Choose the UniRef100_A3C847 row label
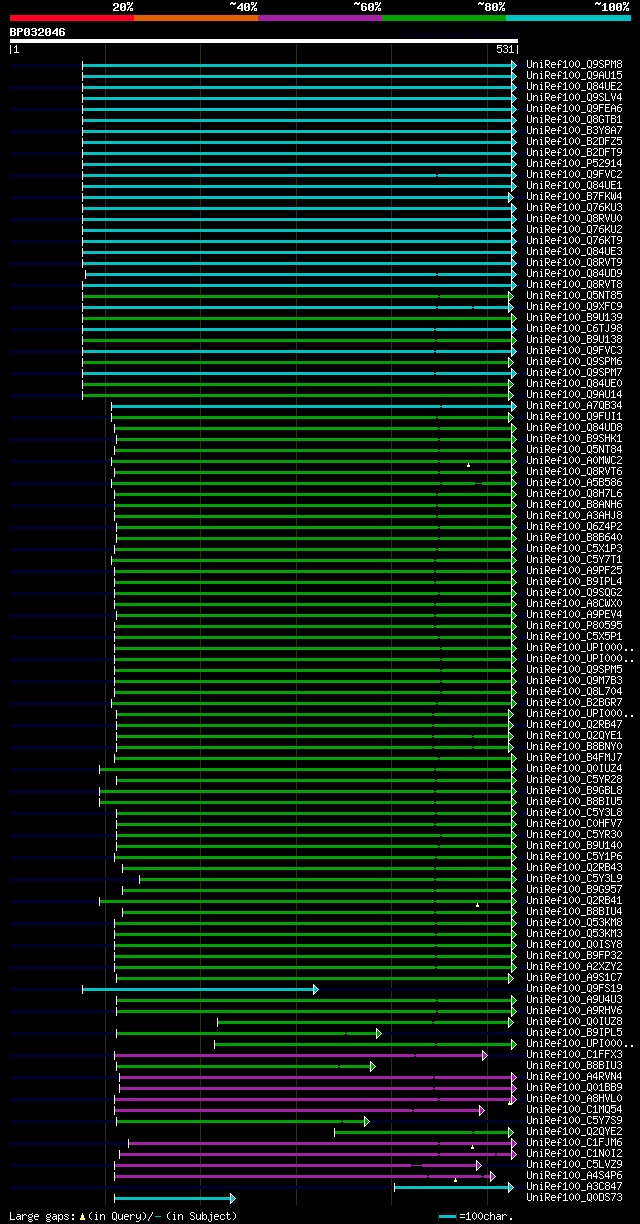This screenshot has width=640, height=1224. pyautogui.click(x=575, y=1186)
